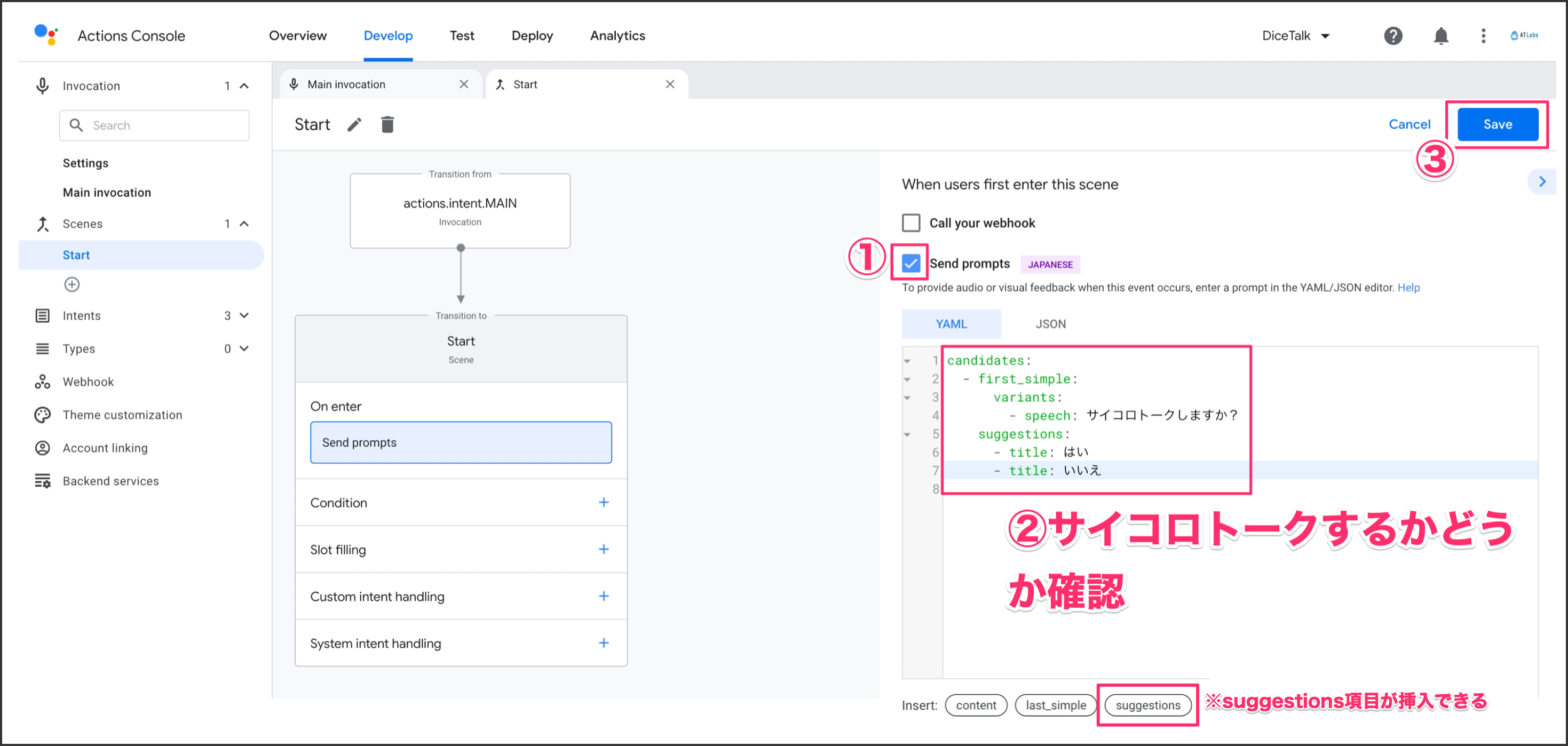Fold YAML line 3 variants
Screen dimensions: 1568x746
pyautogui.click(x=907, y=398)
